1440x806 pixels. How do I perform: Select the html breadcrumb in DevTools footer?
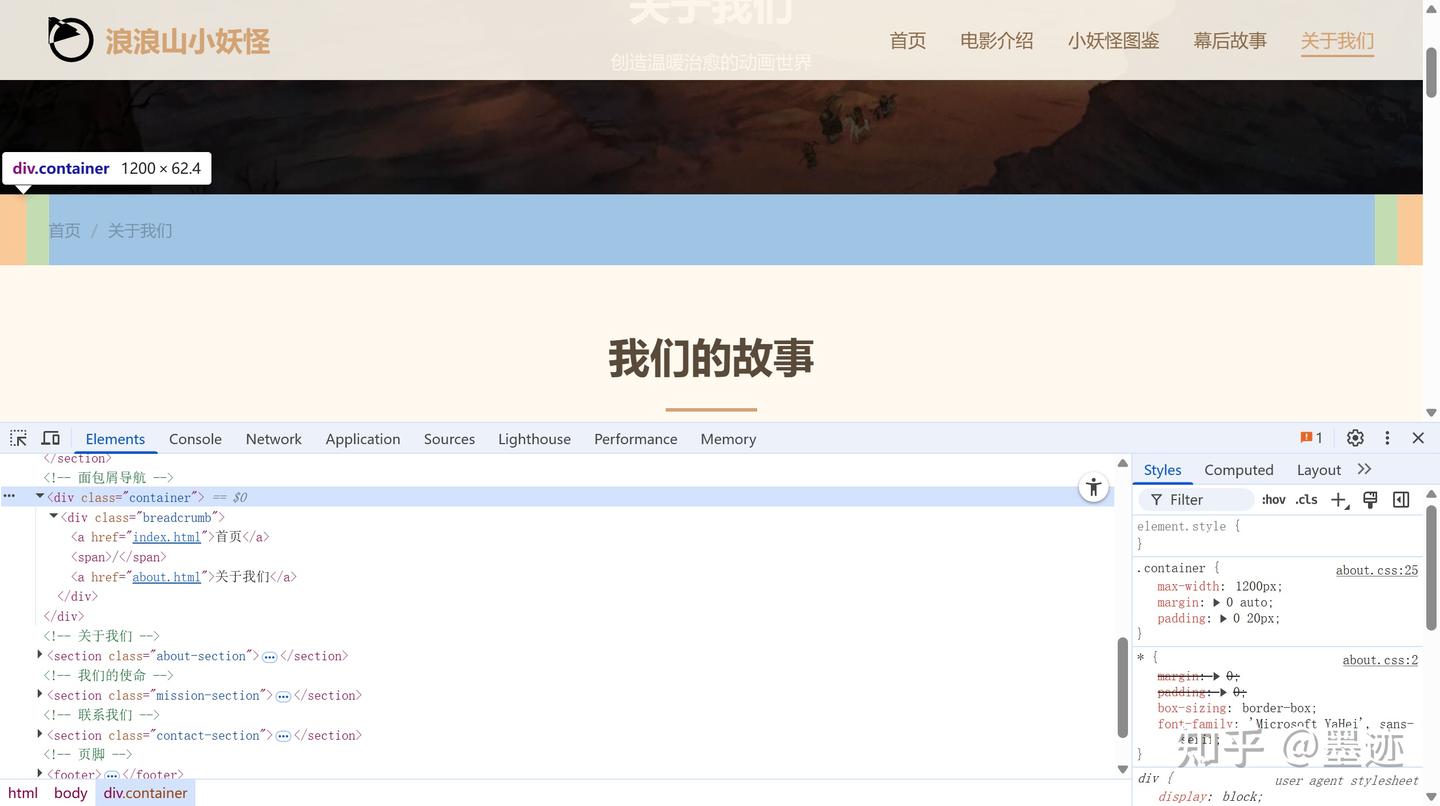coord(23,793)
